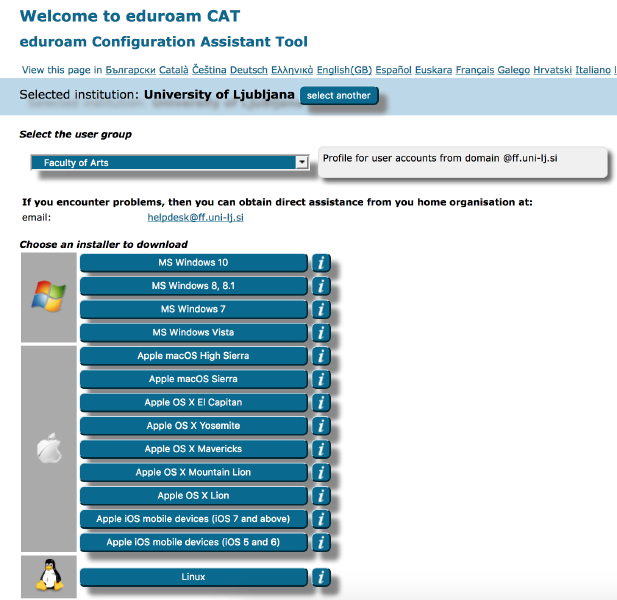Switch language to Deutsch
Viewport: 617px width, 600px height.
click(249, 70)
